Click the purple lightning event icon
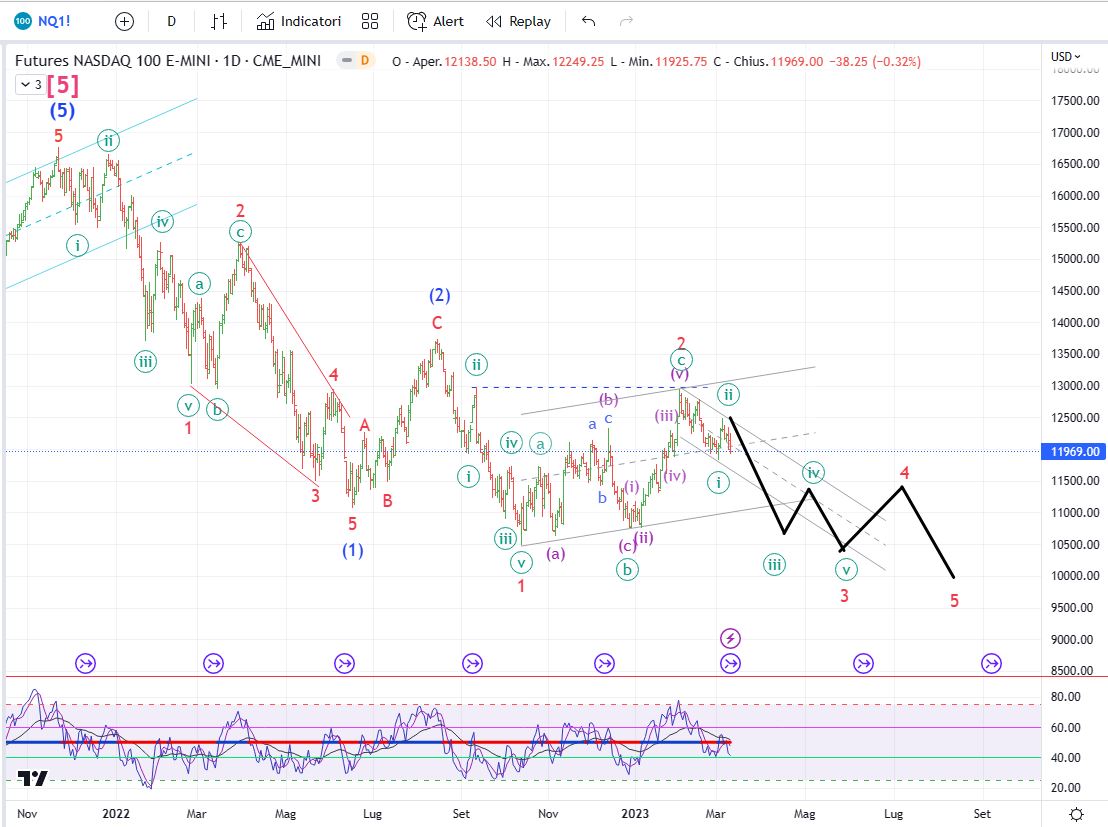The image size is (1108, 827). pyautogui.click(x=730, y=639)
